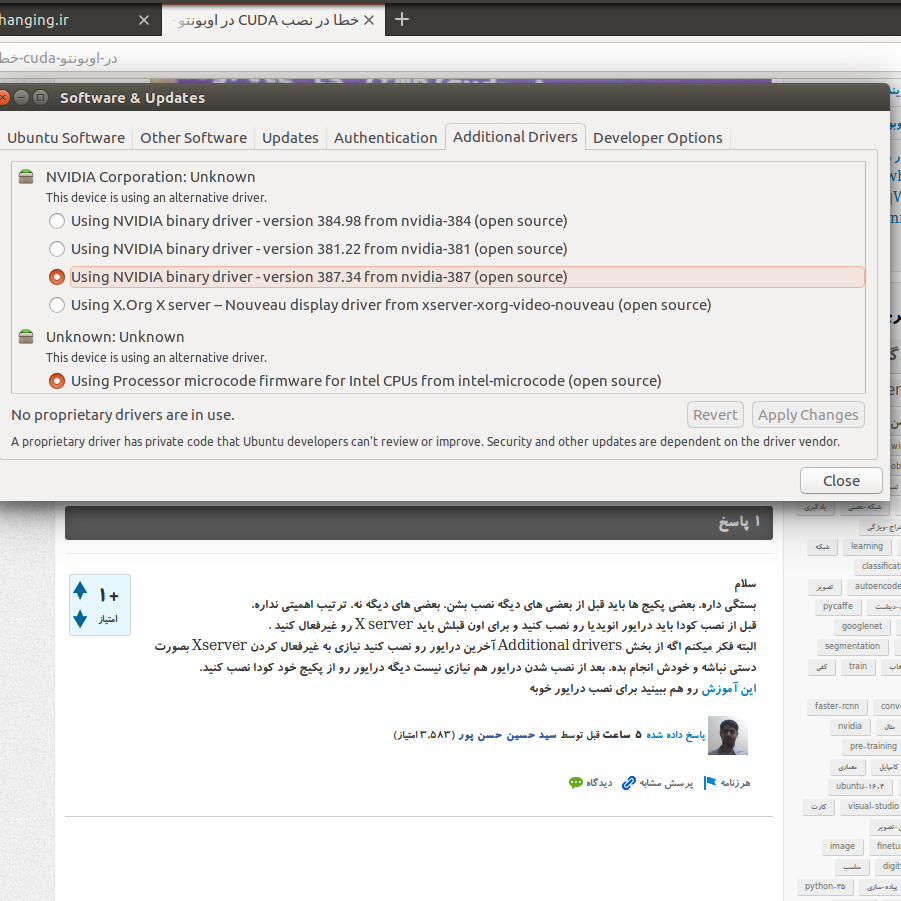Upvote the answer with the up arrow

coord(80,590)
